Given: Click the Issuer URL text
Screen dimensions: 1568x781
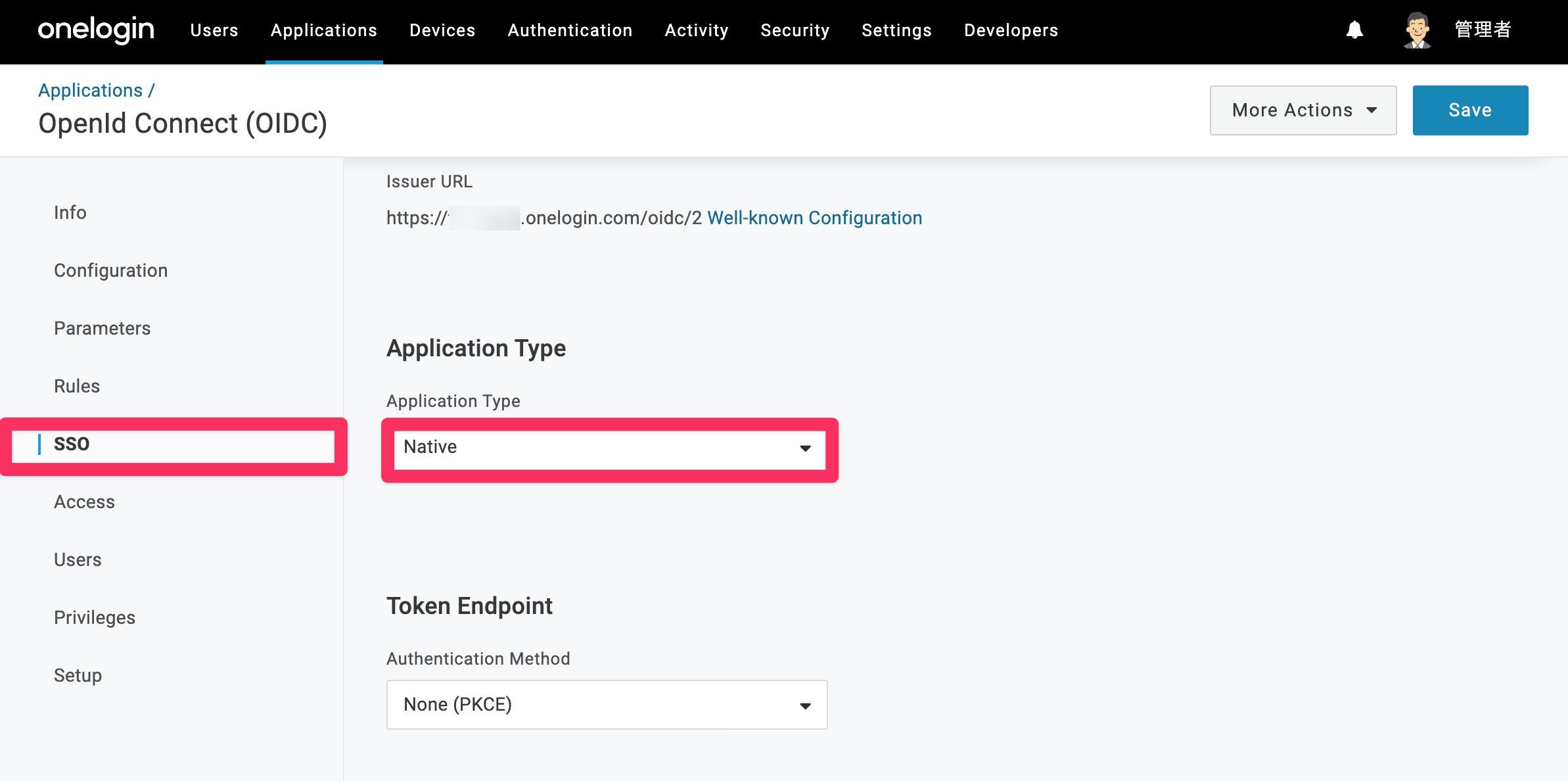Looking at the screenshot, I should tap(544, 218).
